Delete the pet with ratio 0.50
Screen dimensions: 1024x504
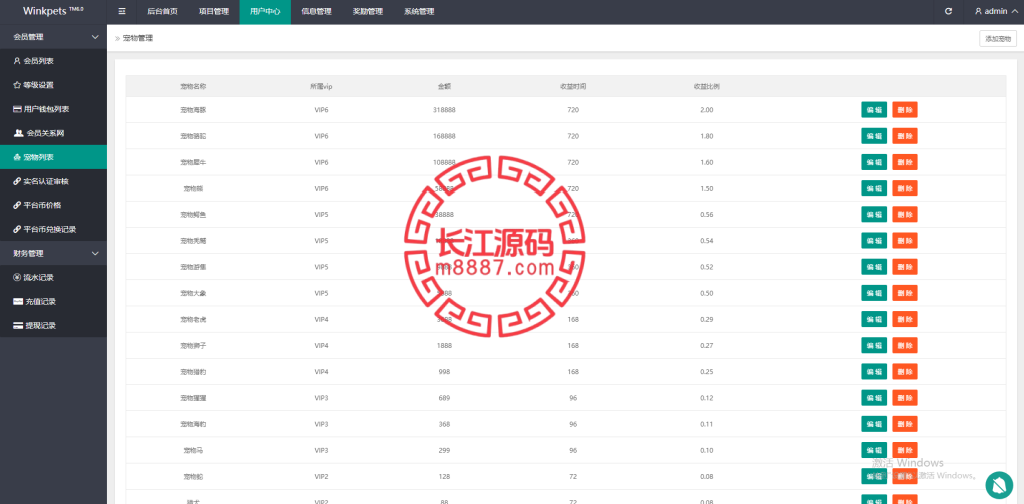click(904, 293)
